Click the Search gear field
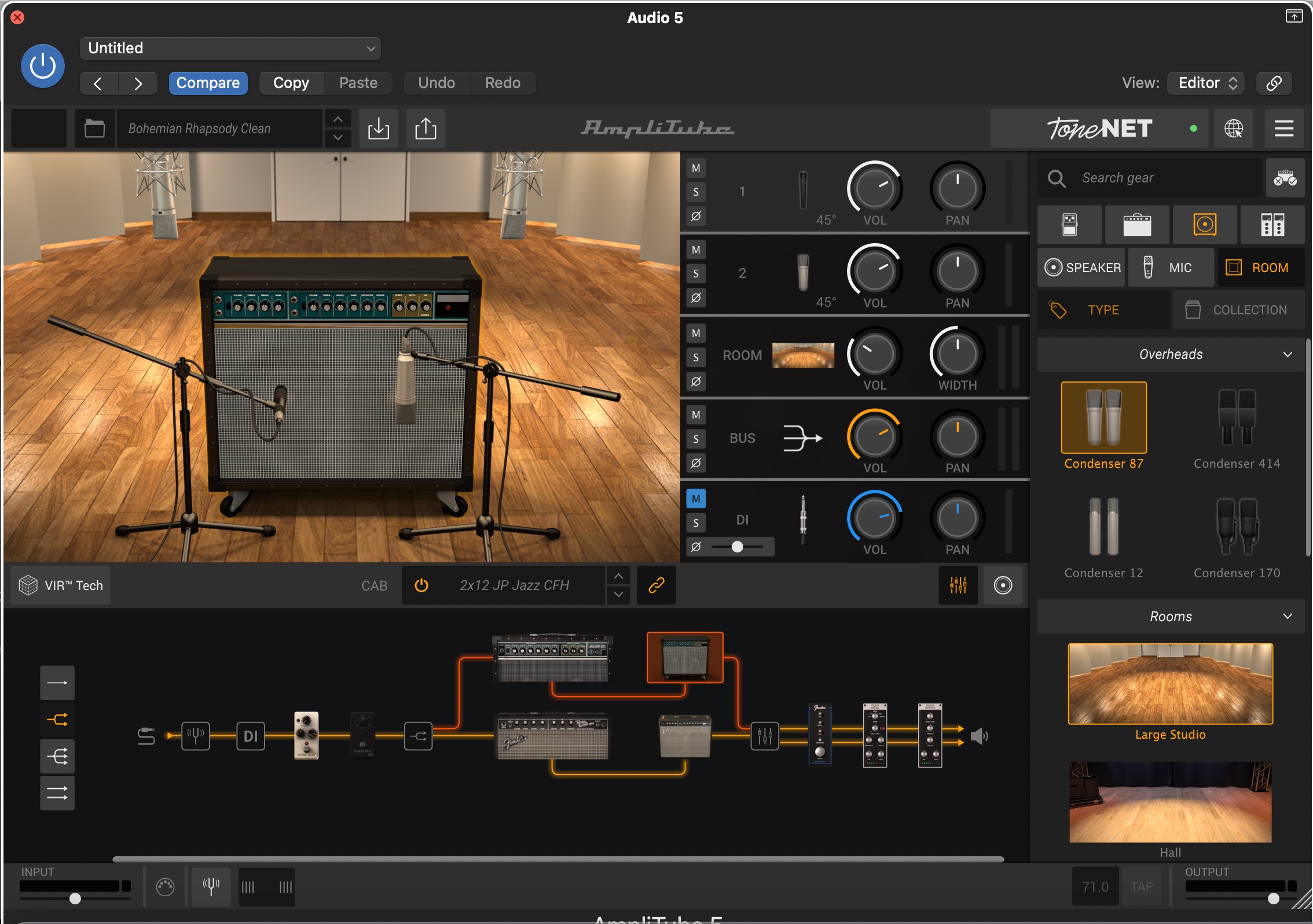1313x924 pixels. [x=1149, y=178]
